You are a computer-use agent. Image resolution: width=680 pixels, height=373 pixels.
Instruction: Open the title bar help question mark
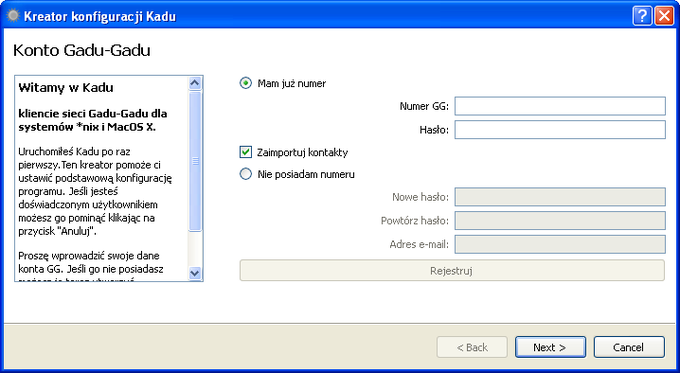(x=642, y=16)
